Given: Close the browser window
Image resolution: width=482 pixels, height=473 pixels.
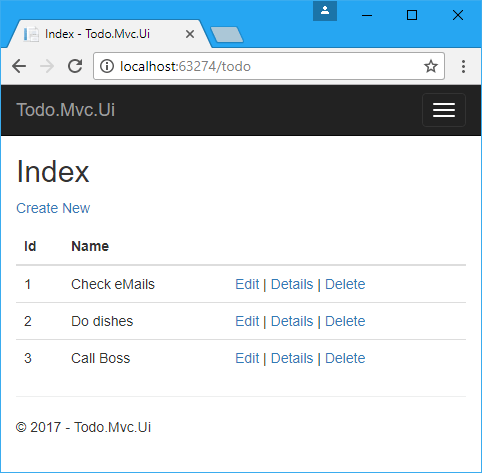Looking at the screenshot, I should click(x=458, y=15).
